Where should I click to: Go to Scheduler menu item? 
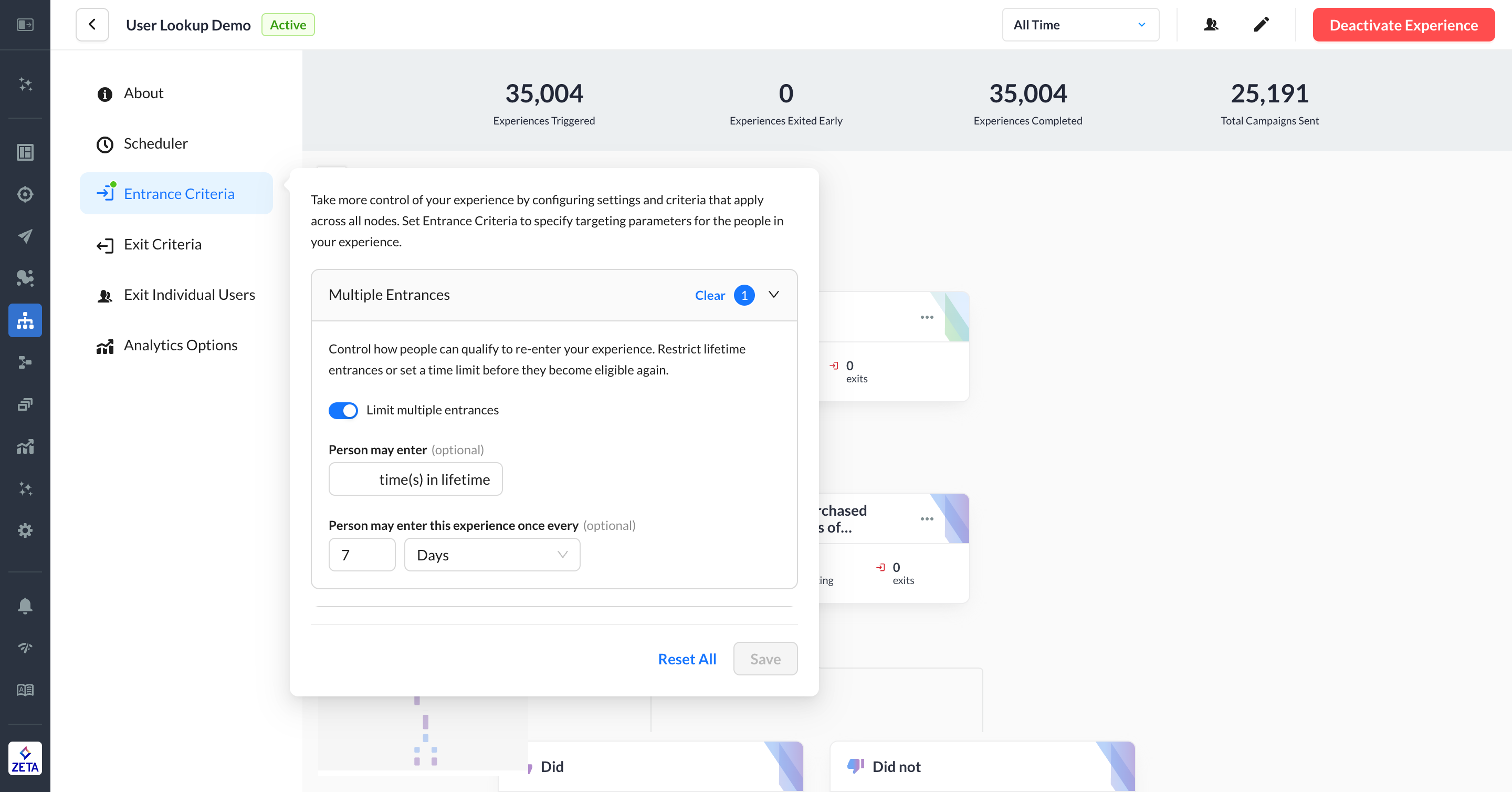[x=155, y=143]
